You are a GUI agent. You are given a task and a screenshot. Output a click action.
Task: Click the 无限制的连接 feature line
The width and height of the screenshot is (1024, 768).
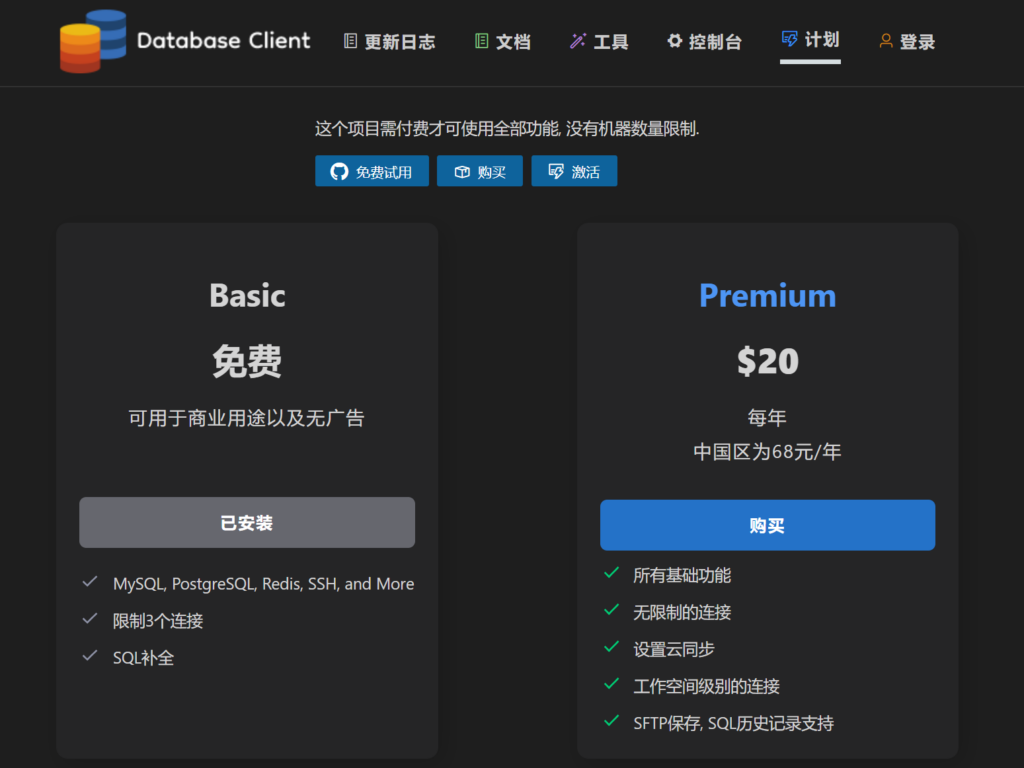682,613
